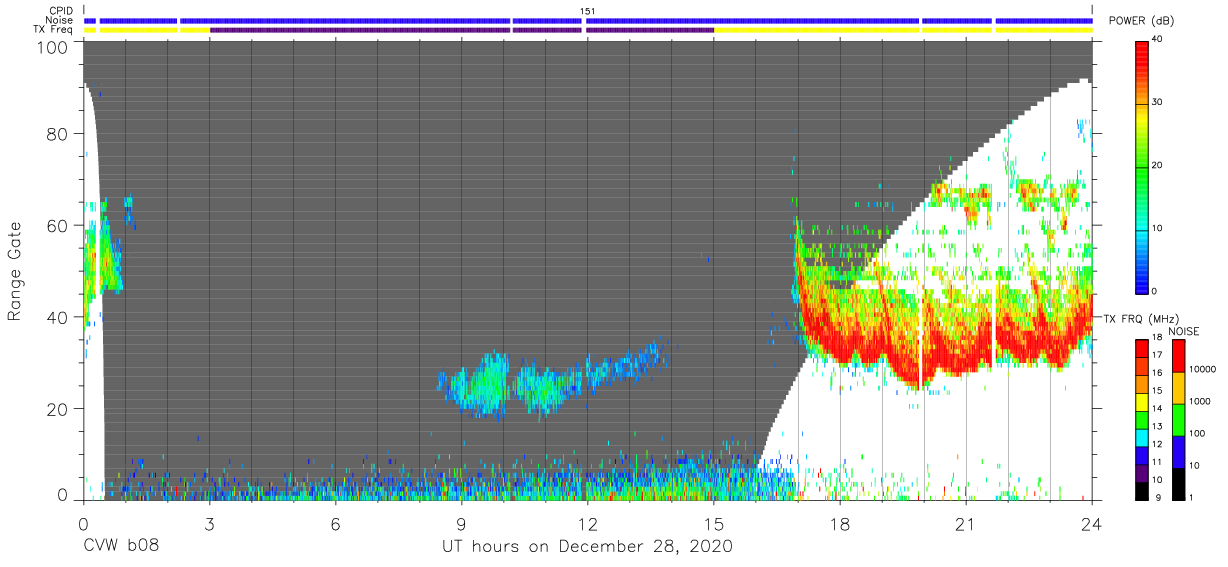The width and height of the screenshot is (1228, 567).
Task: Click power colorbar label '40'
Action: [1159, 39]
